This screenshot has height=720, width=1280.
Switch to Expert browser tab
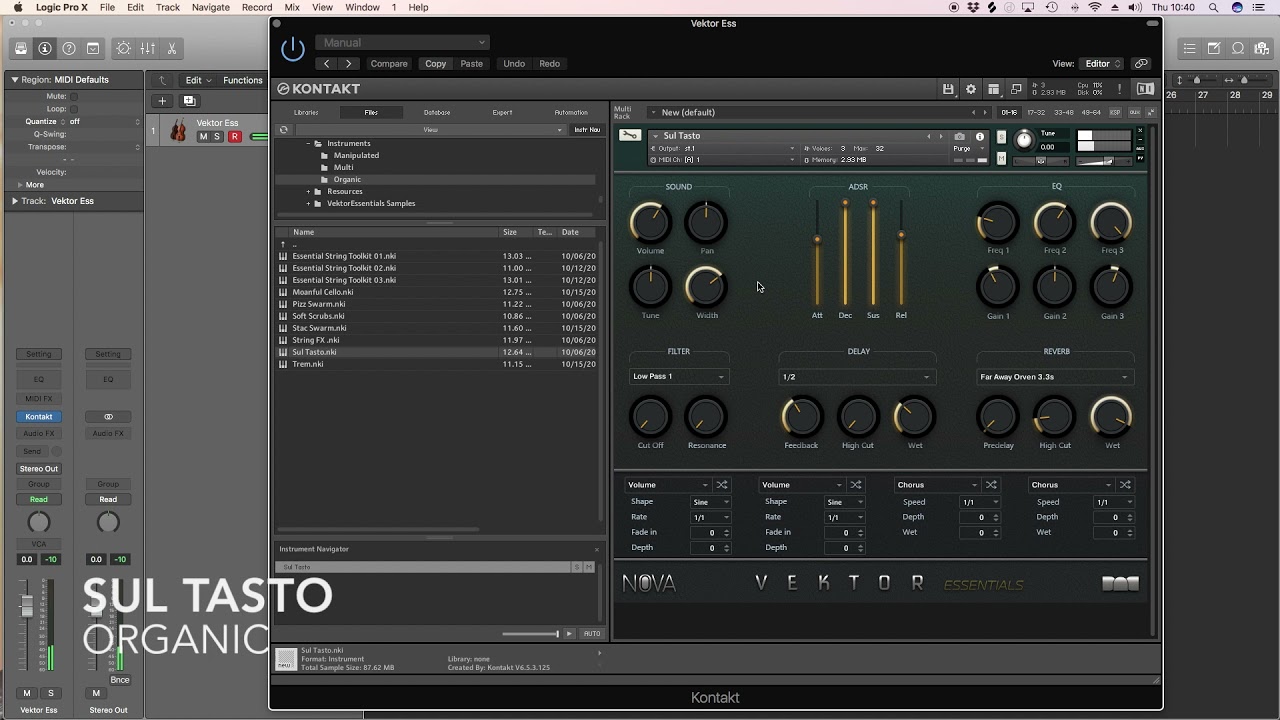point(502,113)
